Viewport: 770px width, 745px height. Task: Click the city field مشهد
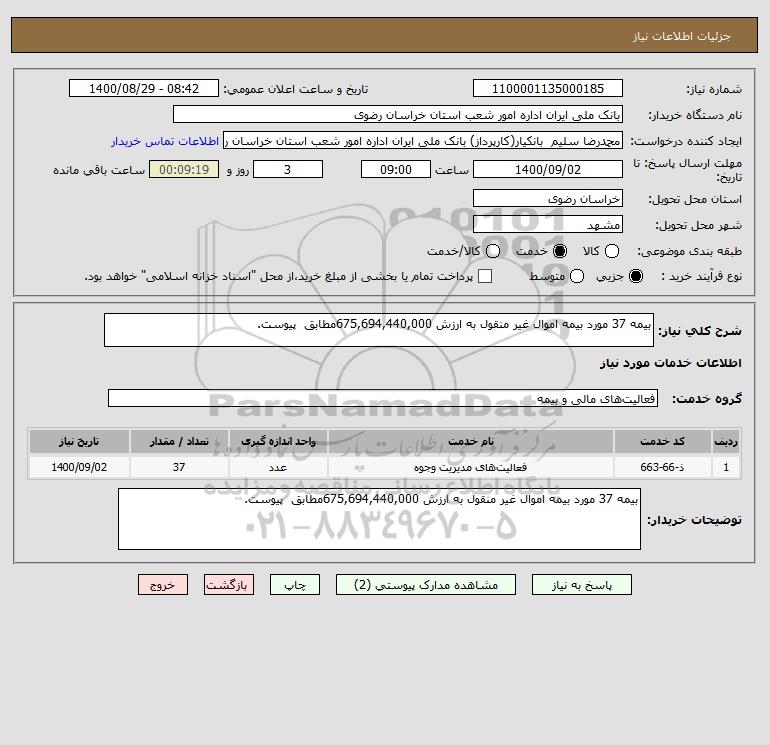548,224
